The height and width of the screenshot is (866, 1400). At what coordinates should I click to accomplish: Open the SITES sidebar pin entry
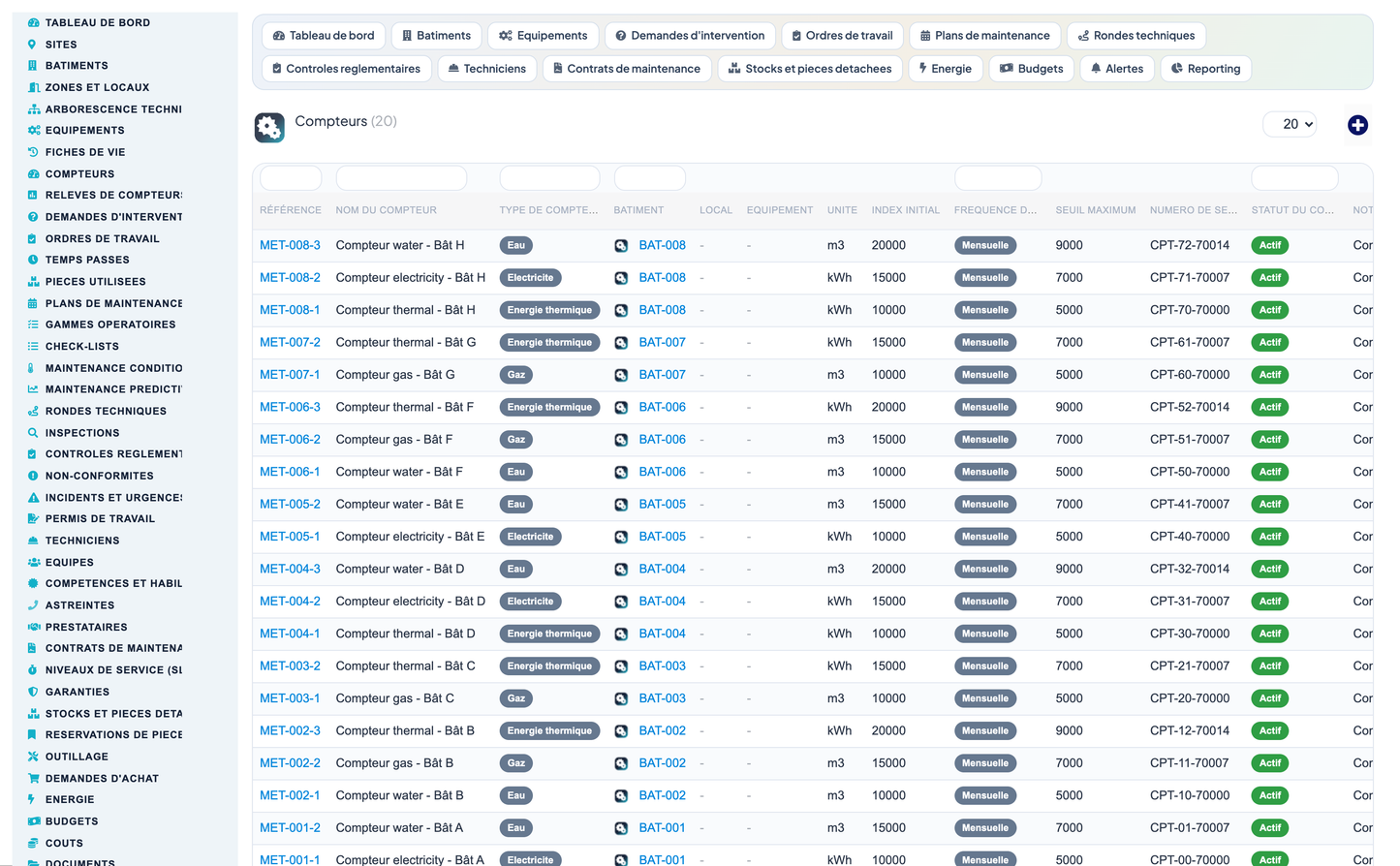pyautogui.click(x=61, y=45)
